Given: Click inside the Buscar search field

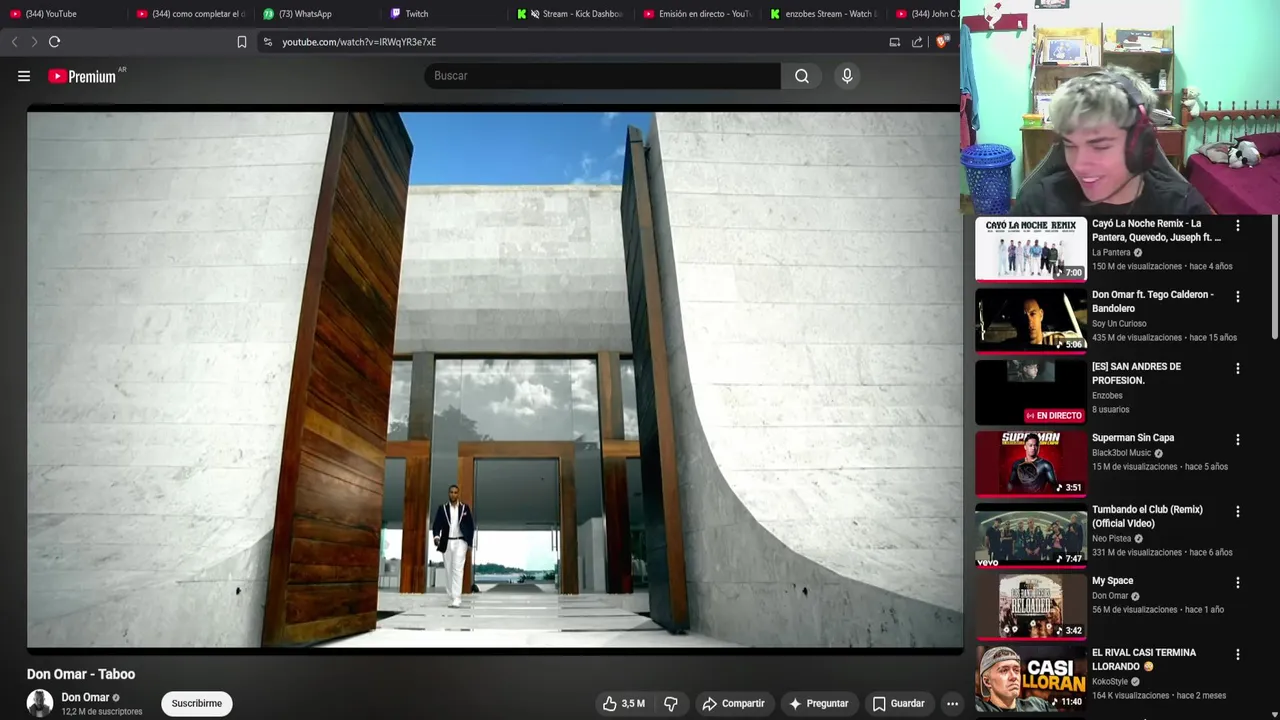Looking at the screenshot, I should click(602, 76).
